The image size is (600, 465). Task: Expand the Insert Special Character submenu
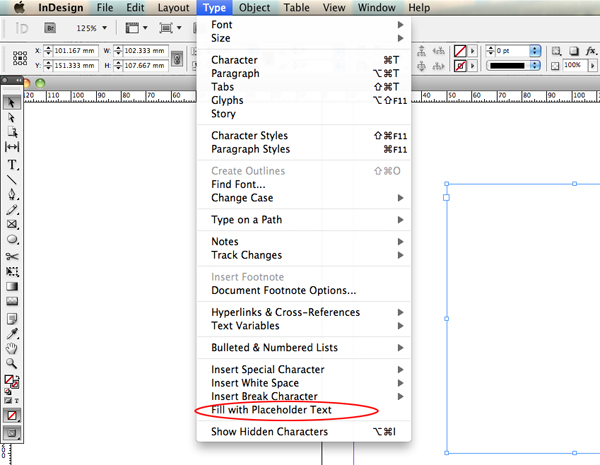tap(304, 370)
